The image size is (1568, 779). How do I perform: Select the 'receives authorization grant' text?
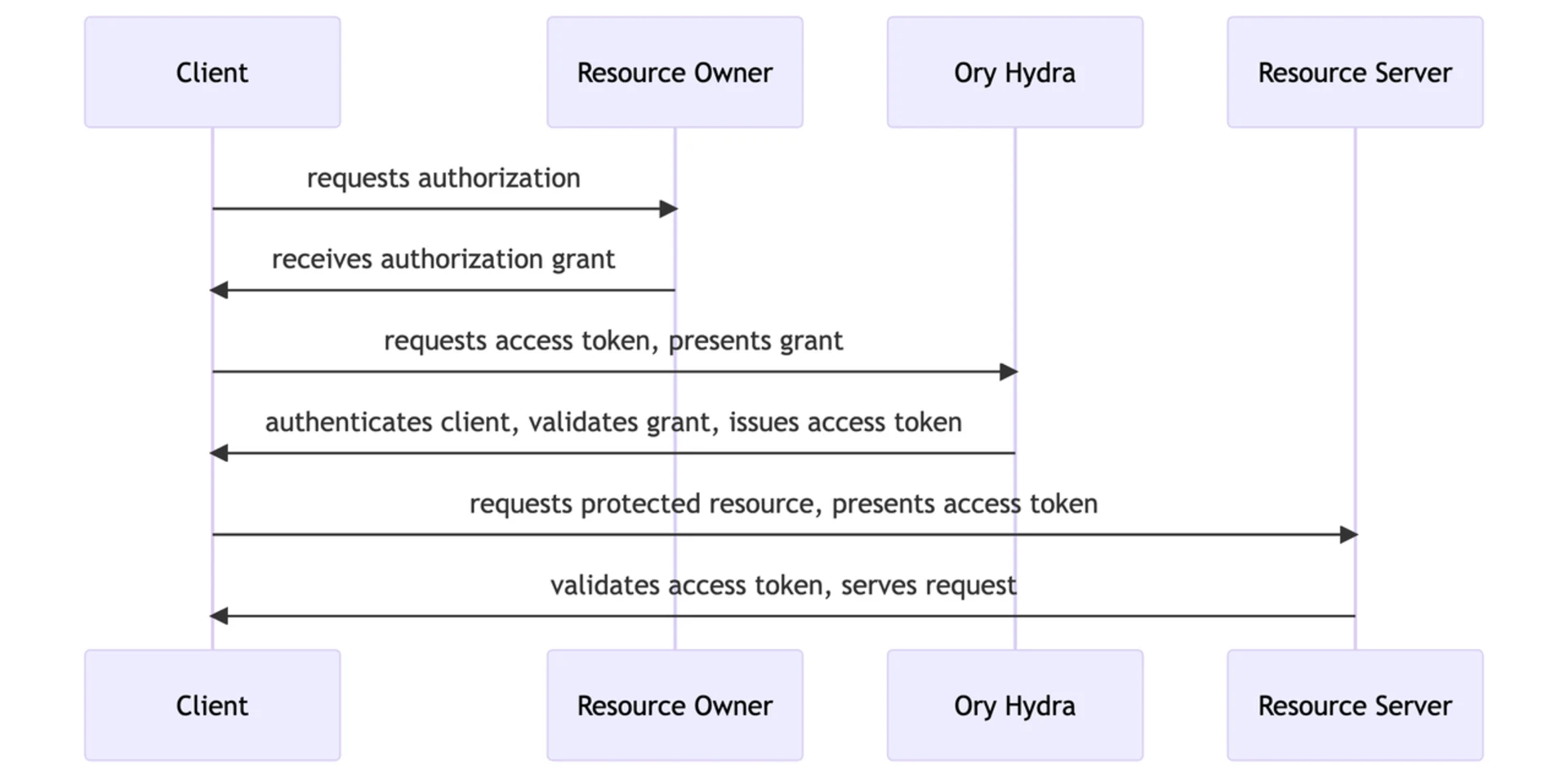coord(443,259)
